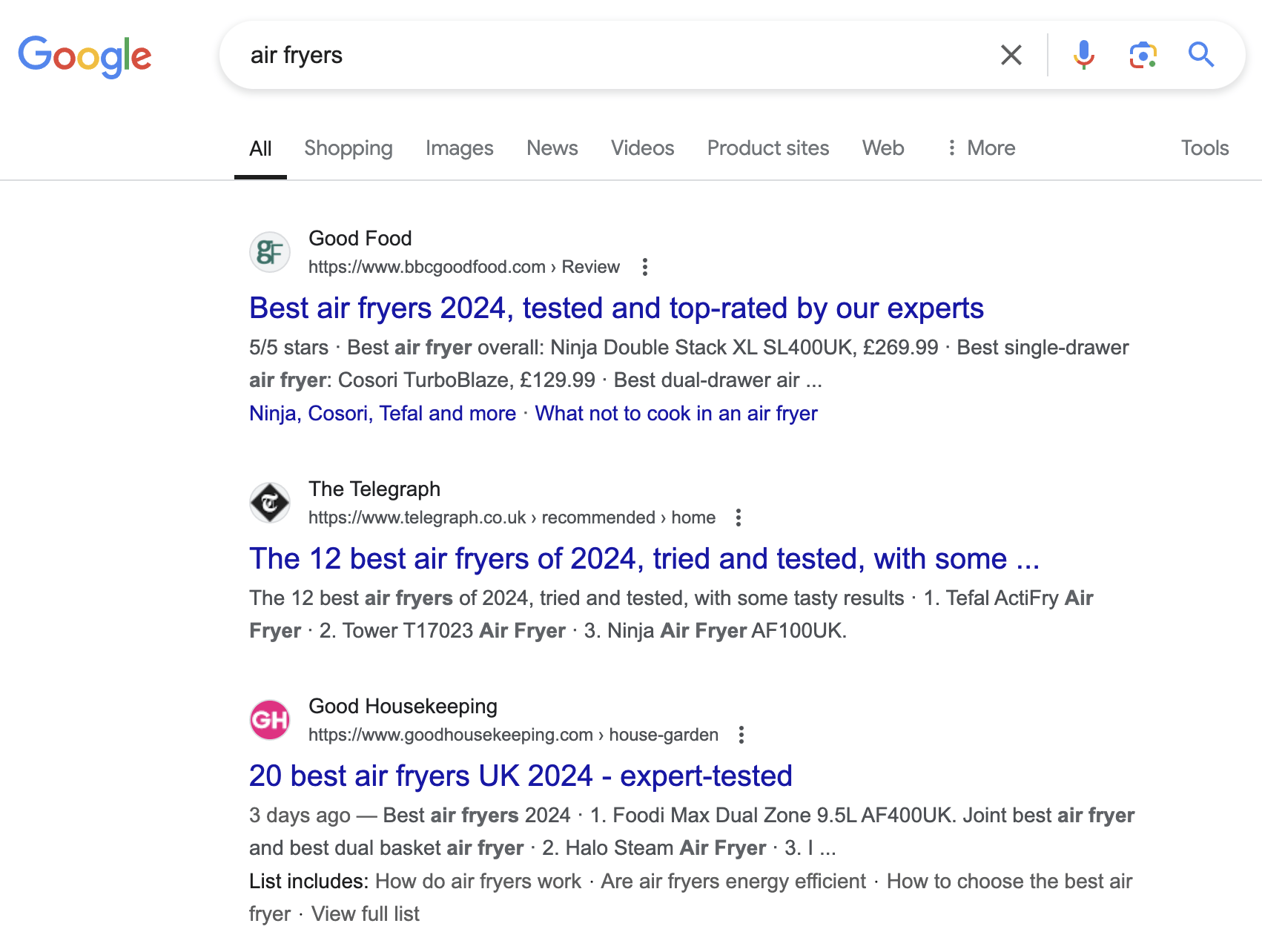Switch to the Shopping tab
Screen dimensions: 1262x952
pyautogui.click(x=348, y=148)
